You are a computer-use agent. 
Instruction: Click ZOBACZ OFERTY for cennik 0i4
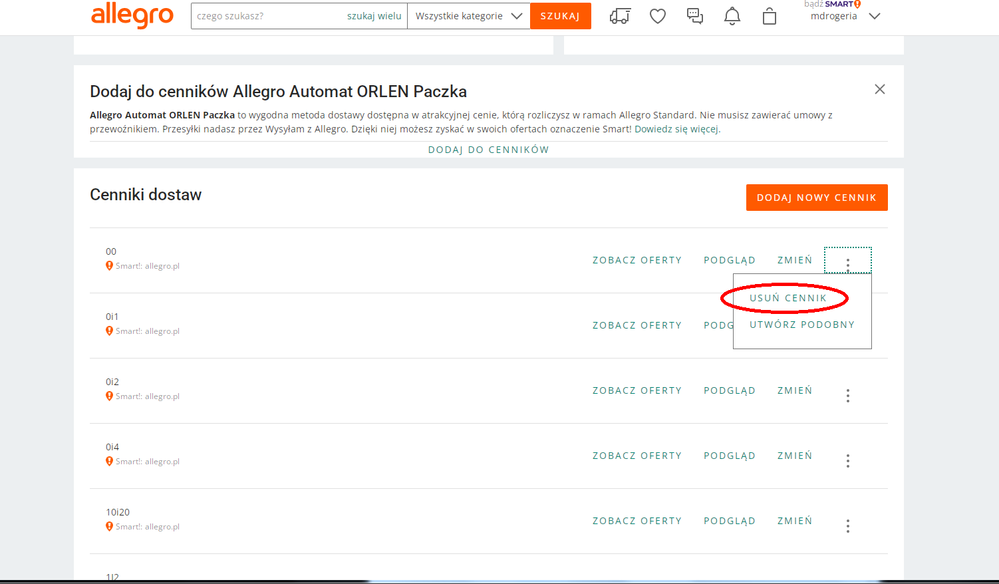tap(637, 456)
